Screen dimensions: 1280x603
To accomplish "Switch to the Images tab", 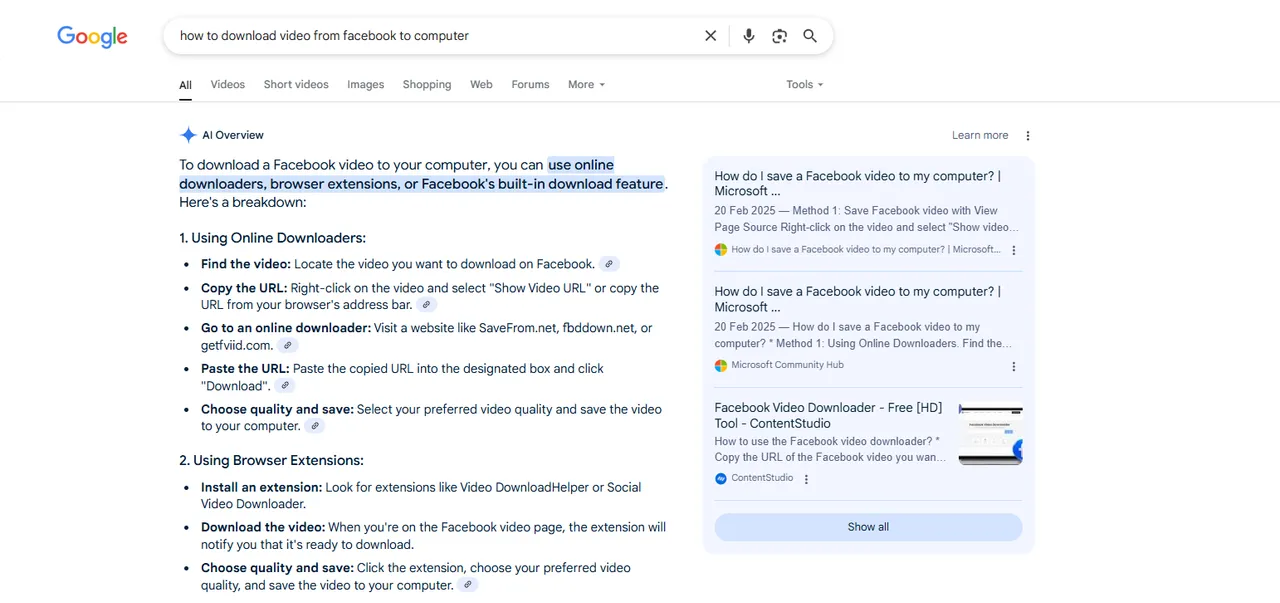I will pos(366,85).
